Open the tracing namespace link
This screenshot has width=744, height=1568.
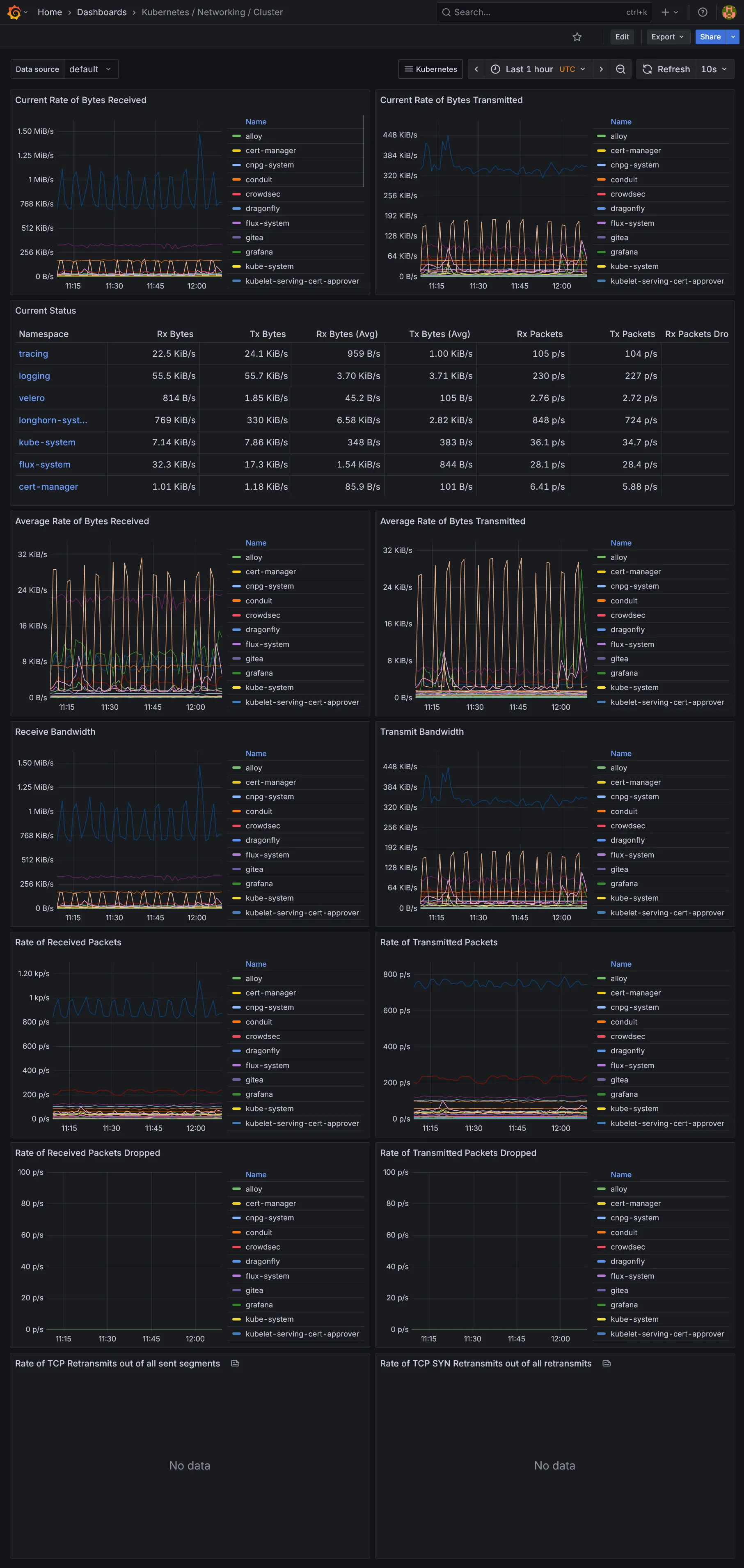pos(33,354)
